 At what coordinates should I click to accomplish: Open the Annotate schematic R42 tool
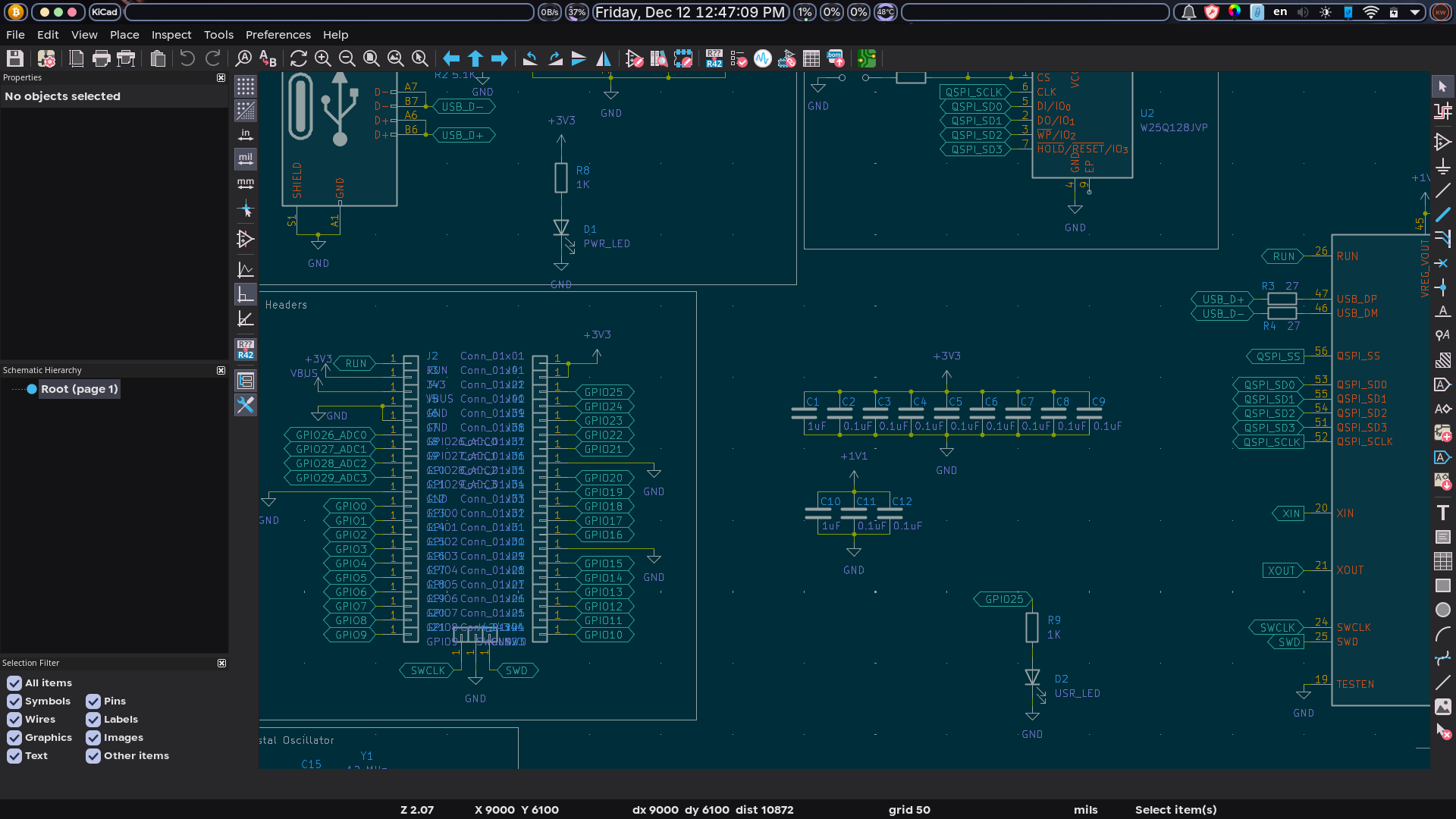714,58
